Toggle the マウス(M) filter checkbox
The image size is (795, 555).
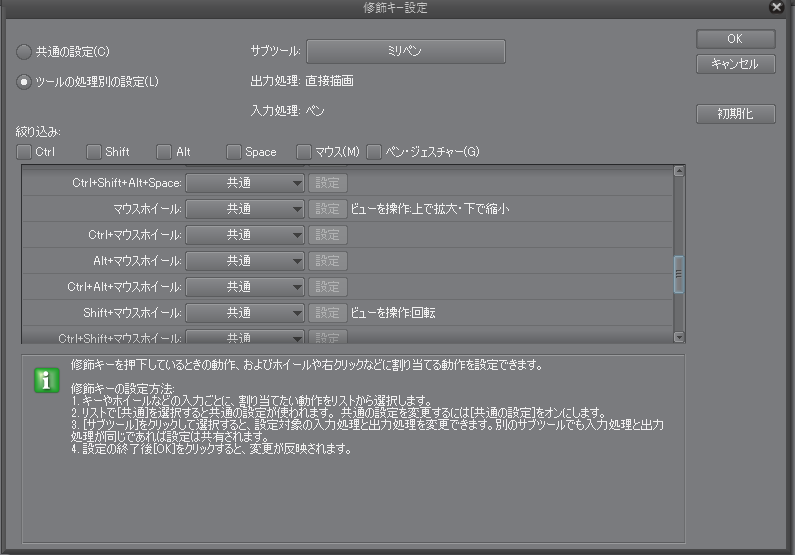(x=304, y=152)
